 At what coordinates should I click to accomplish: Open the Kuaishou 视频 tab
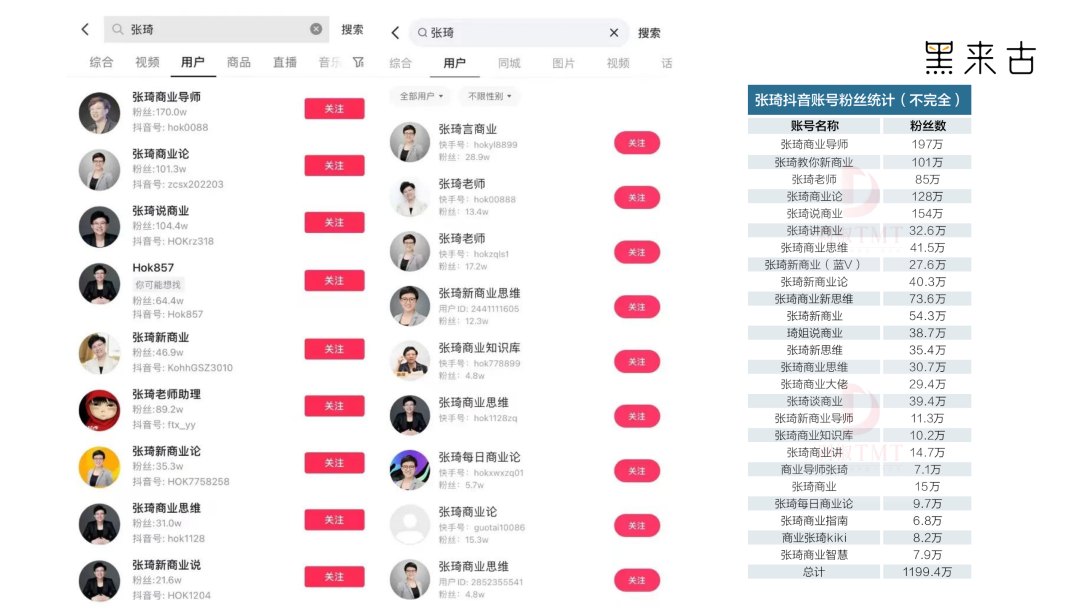[x=618, y=63]
